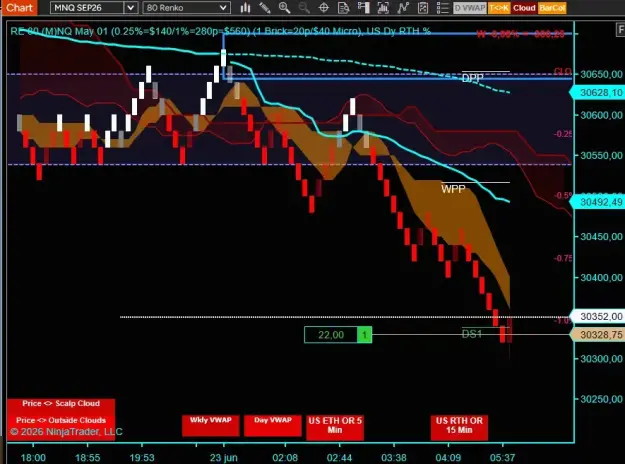The width and height of the screenshot is (625, 464).
Task: Click the WPP pivot label
Action: [453, 189]
